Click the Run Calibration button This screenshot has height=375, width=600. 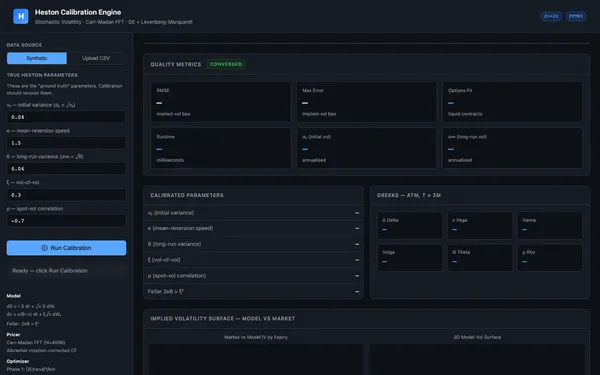(x=66, y=248)
